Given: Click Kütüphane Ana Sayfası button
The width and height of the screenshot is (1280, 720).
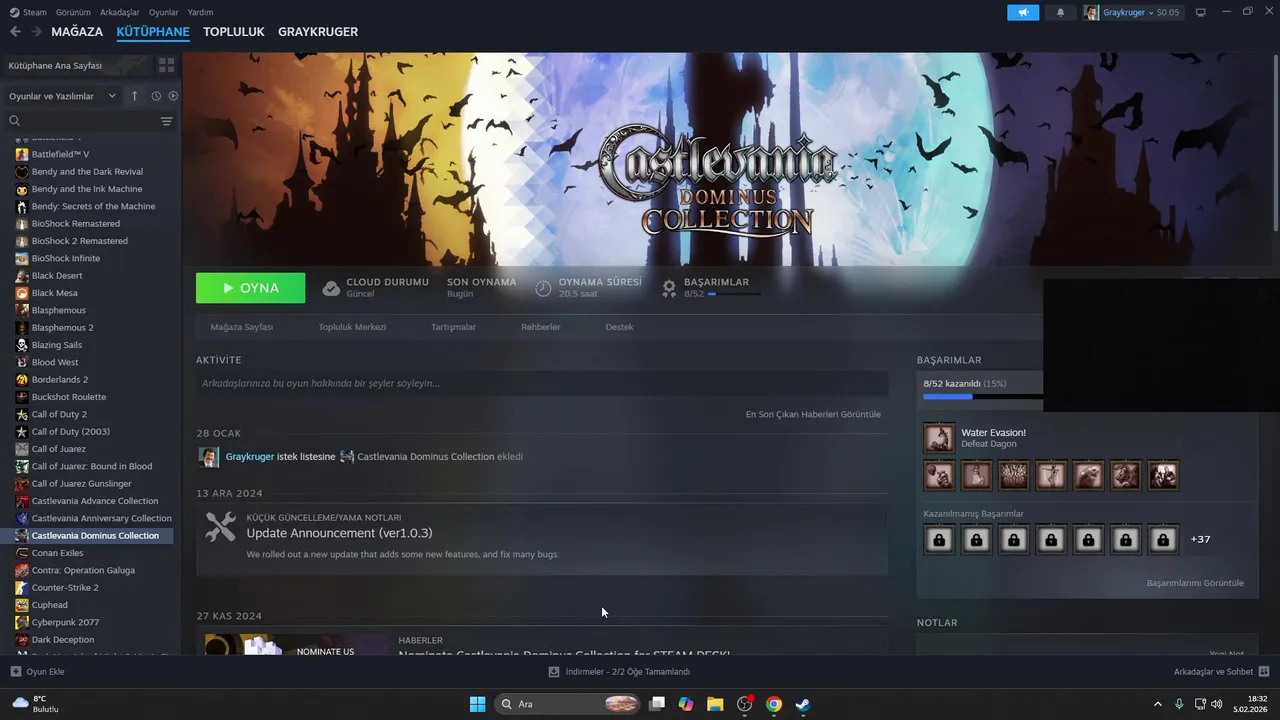Looking at the screenshot, I should (x=78, y=65).
